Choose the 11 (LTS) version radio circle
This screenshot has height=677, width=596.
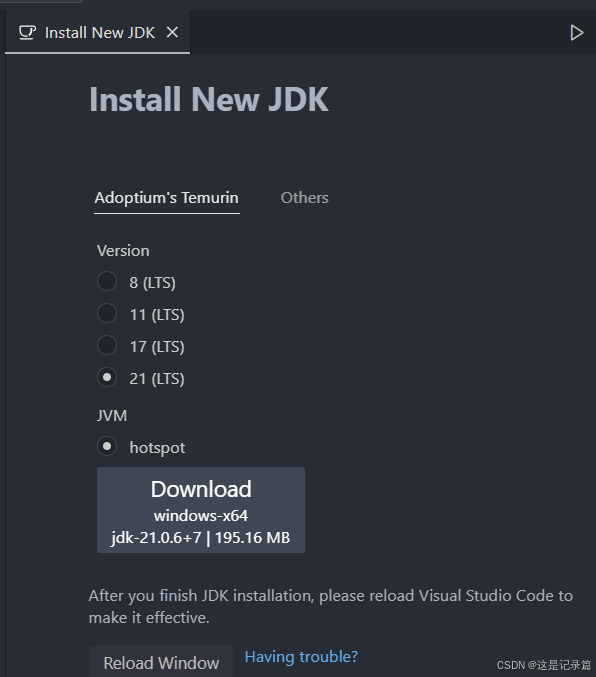(x=107, y=313)
